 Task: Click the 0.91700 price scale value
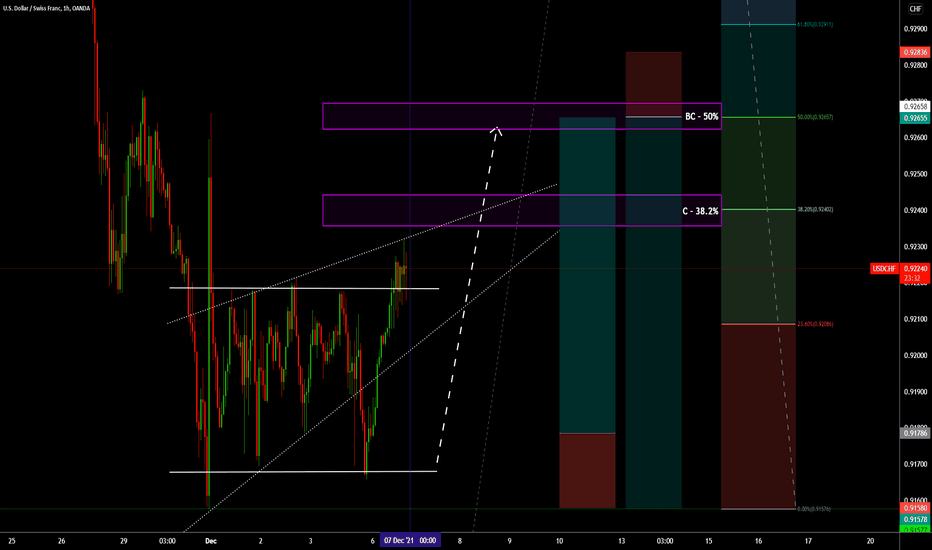(x=915, y=464)
